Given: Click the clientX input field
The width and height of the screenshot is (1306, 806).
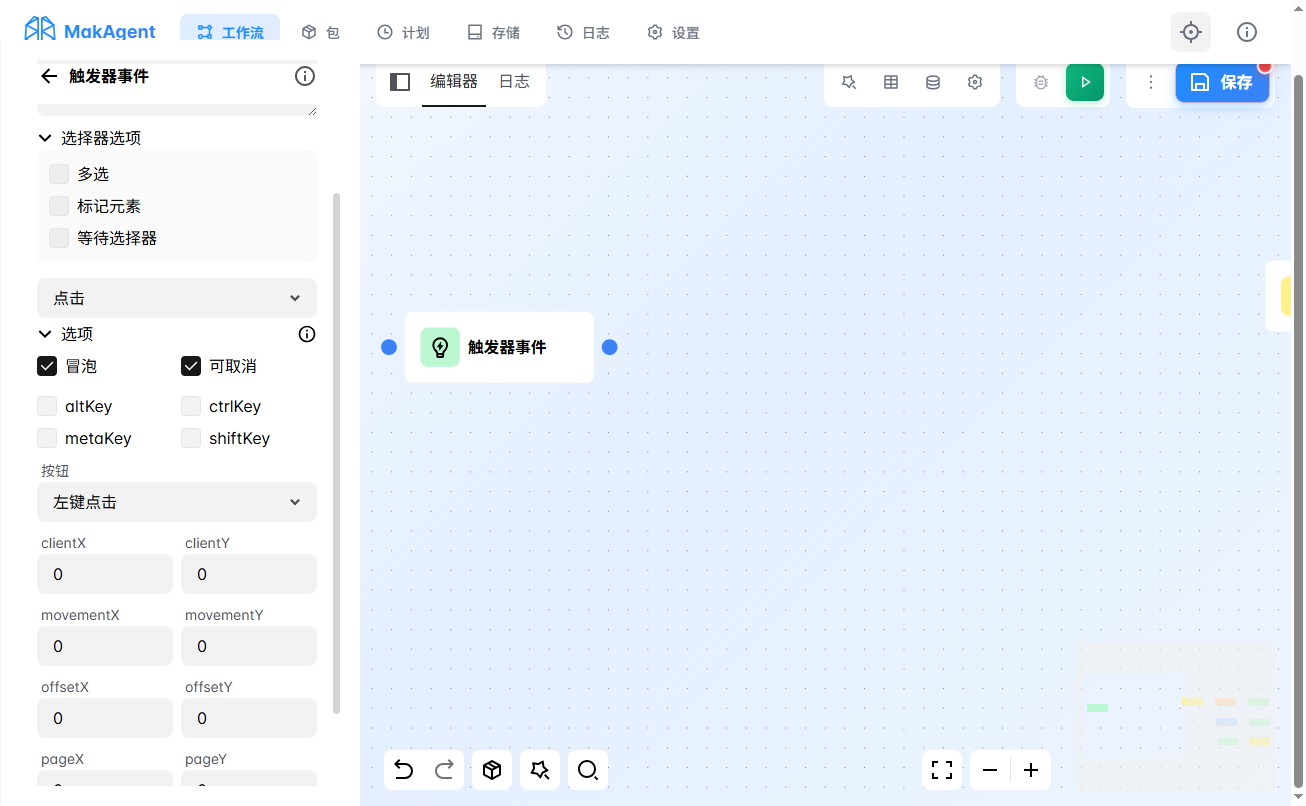Looking at the screenshot, I should pyautogui.click(x=105, y=574).
